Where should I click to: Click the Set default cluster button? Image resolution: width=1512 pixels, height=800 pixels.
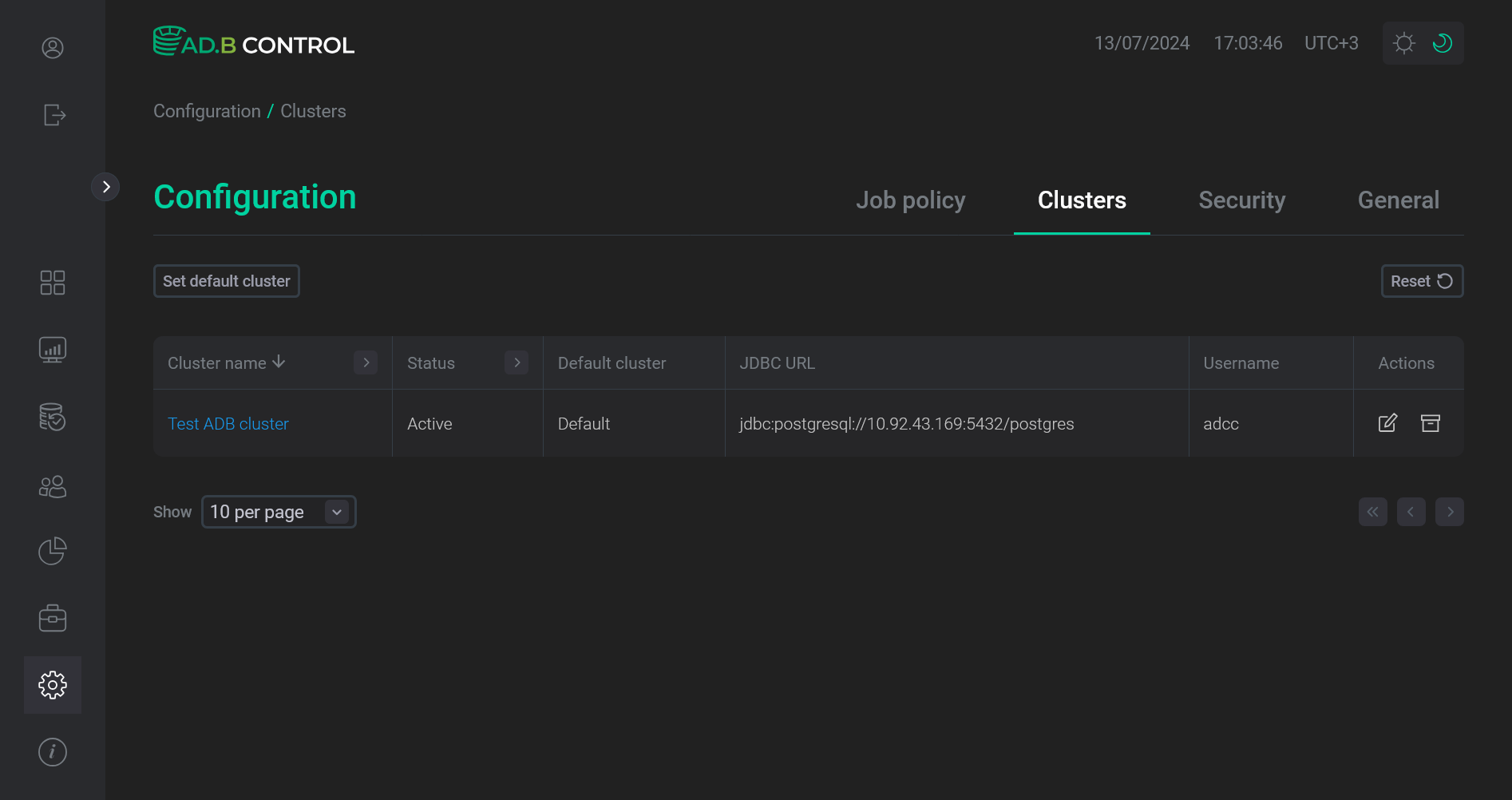point(226,281)
